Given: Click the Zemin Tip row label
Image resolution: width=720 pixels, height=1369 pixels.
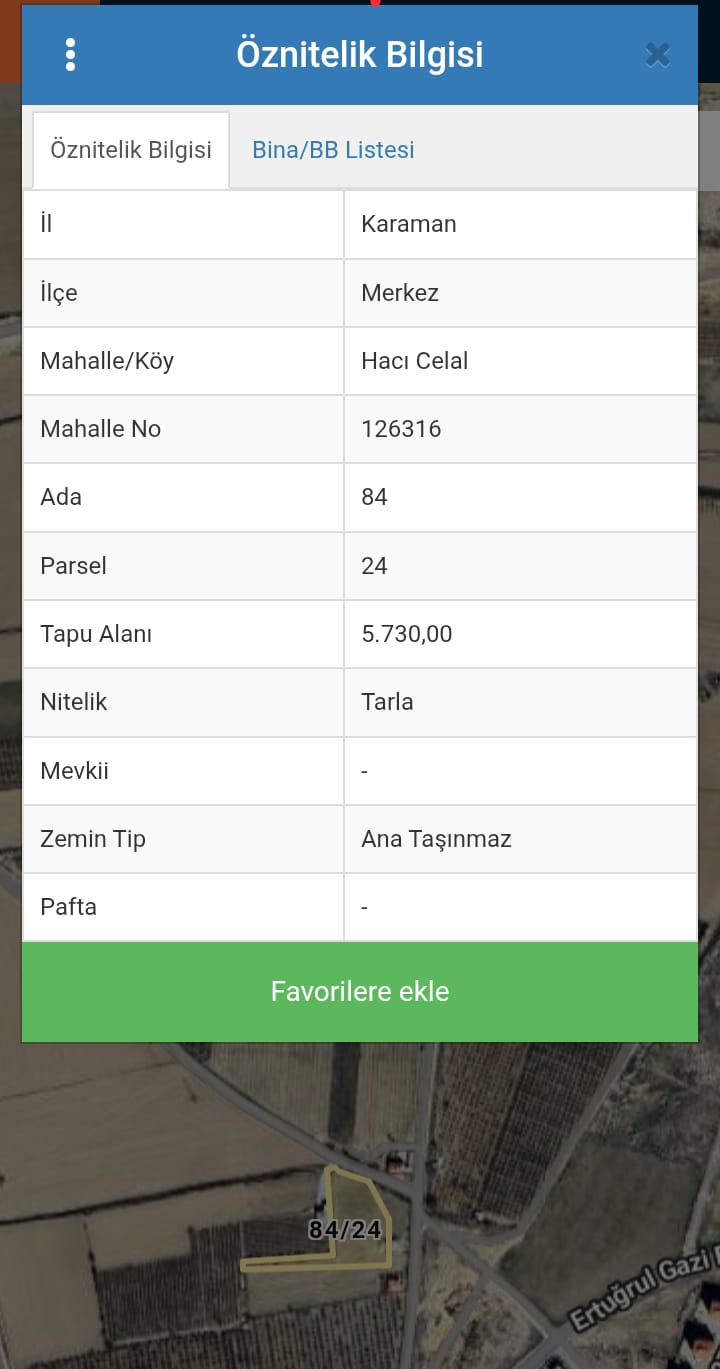Looking at the screenshot, I should 93,839.
